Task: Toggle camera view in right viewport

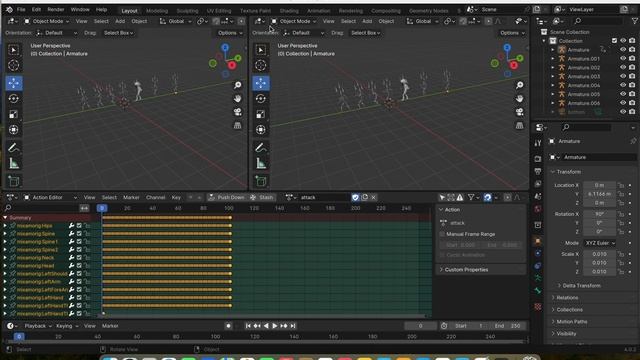Action: coord(519,112)
